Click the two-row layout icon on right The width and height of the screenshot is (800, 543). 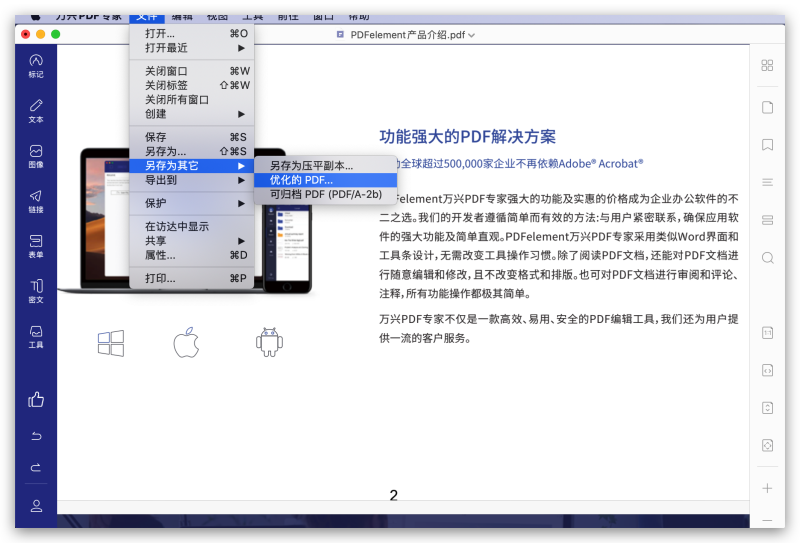click(767, 220)
